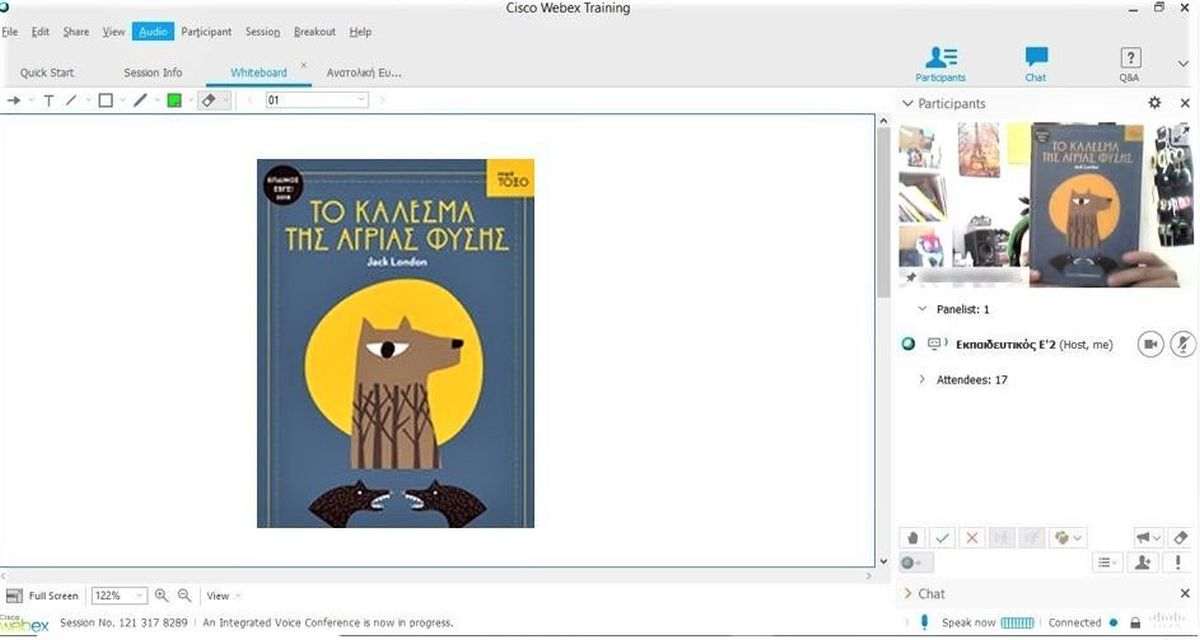Open the emoticons feedback dropdown
This screenshot has height=640, width=1200.
click(x=1068, y=538)
